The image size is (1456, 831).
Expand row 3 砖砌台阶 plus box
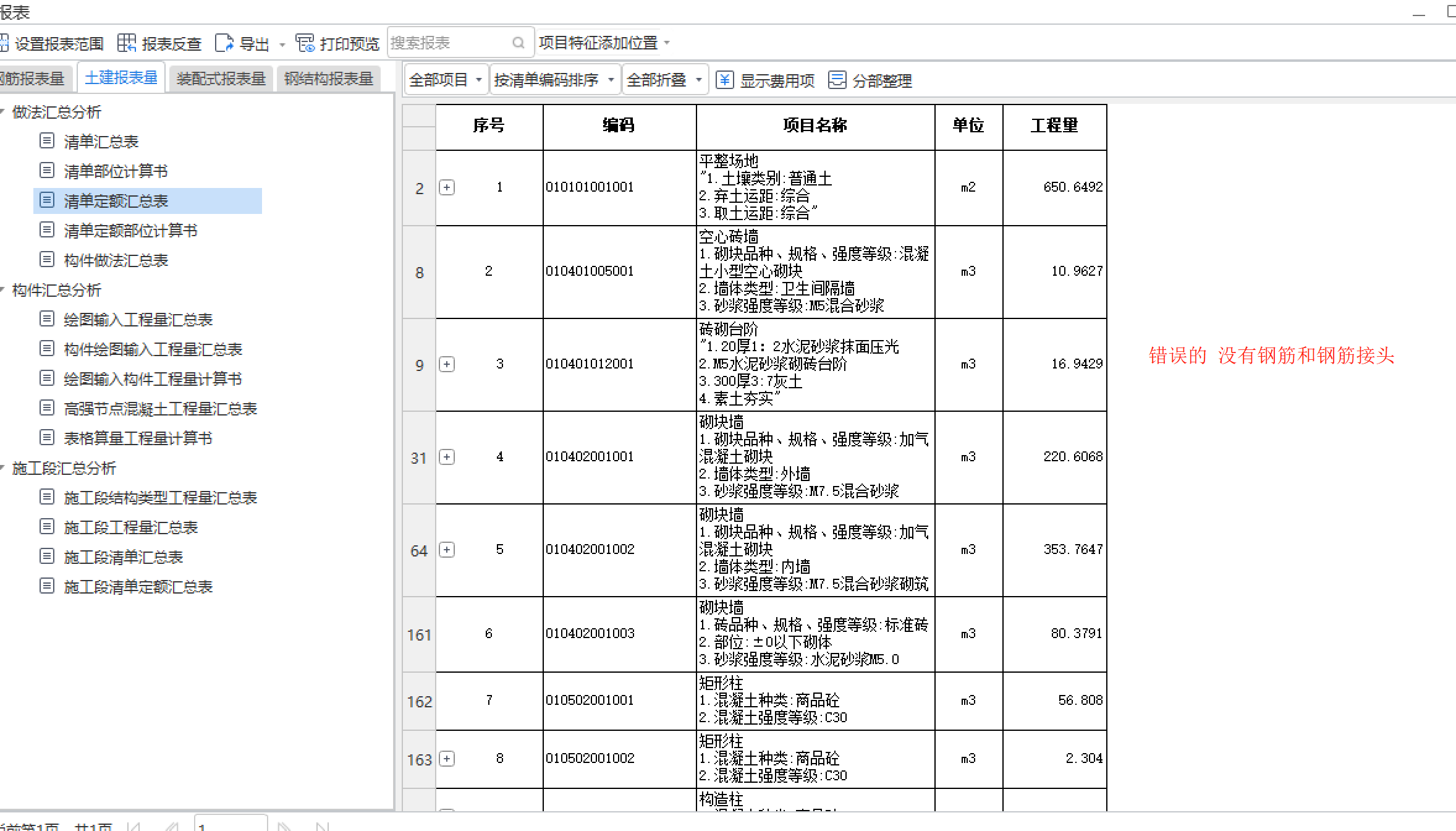pos(447,364)
